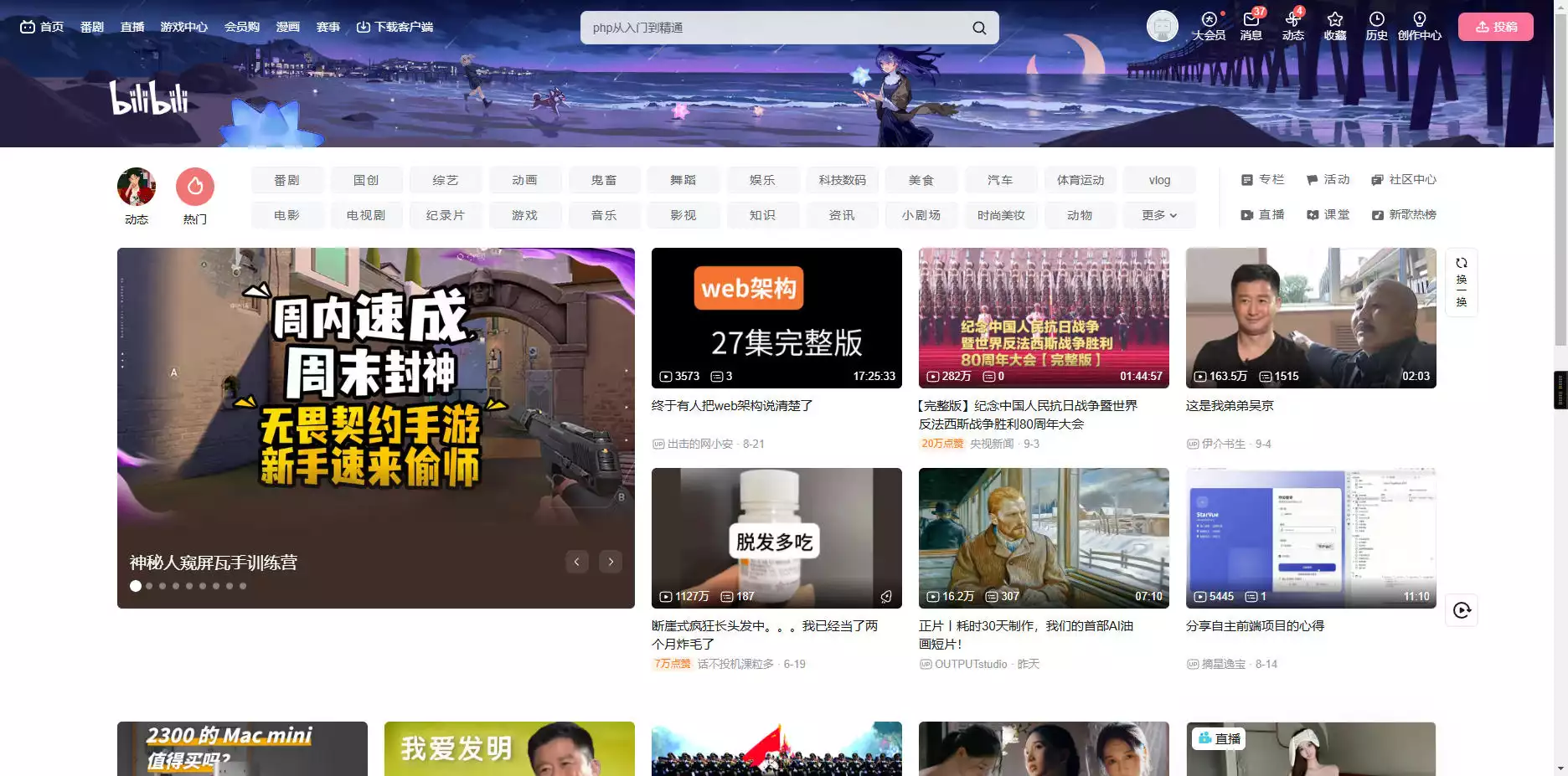Open 游戏中心 in top navigation

[184, 27]
